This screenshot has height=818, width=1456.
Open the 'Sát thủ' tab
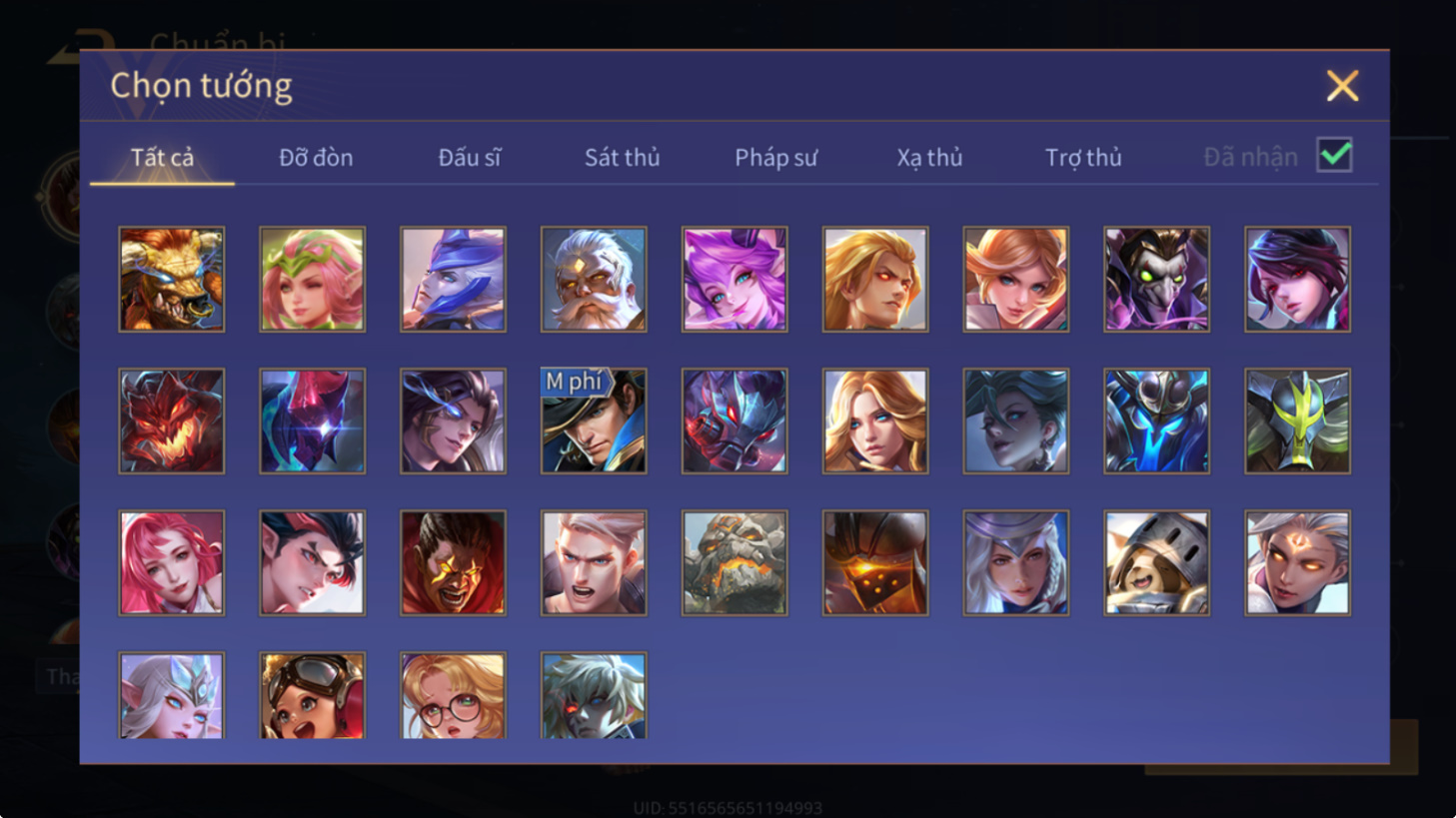pos(622,157)
